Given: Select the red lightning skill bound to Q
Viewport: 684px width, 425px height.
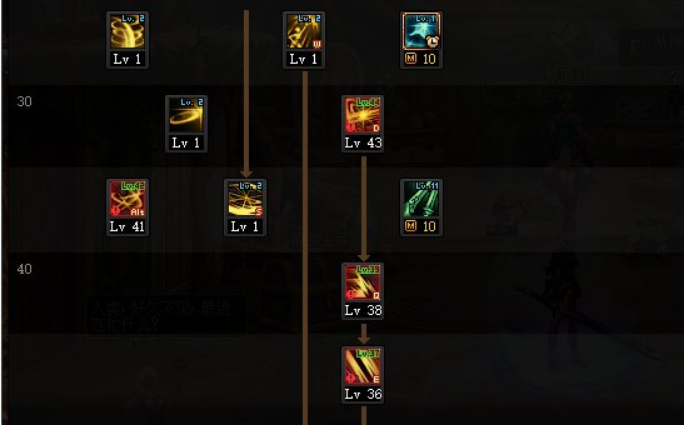Looking at the screenshot, I should point(363,282).
